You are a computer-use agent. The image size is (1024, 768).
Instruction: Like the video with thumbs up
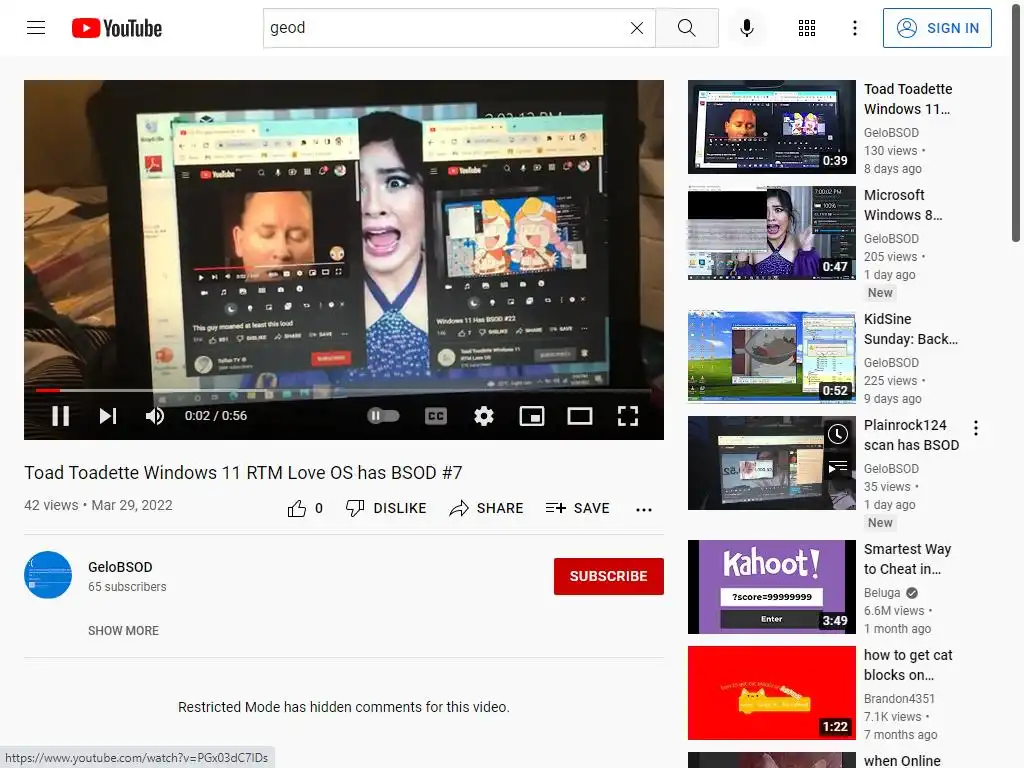[x=296, y=508]
